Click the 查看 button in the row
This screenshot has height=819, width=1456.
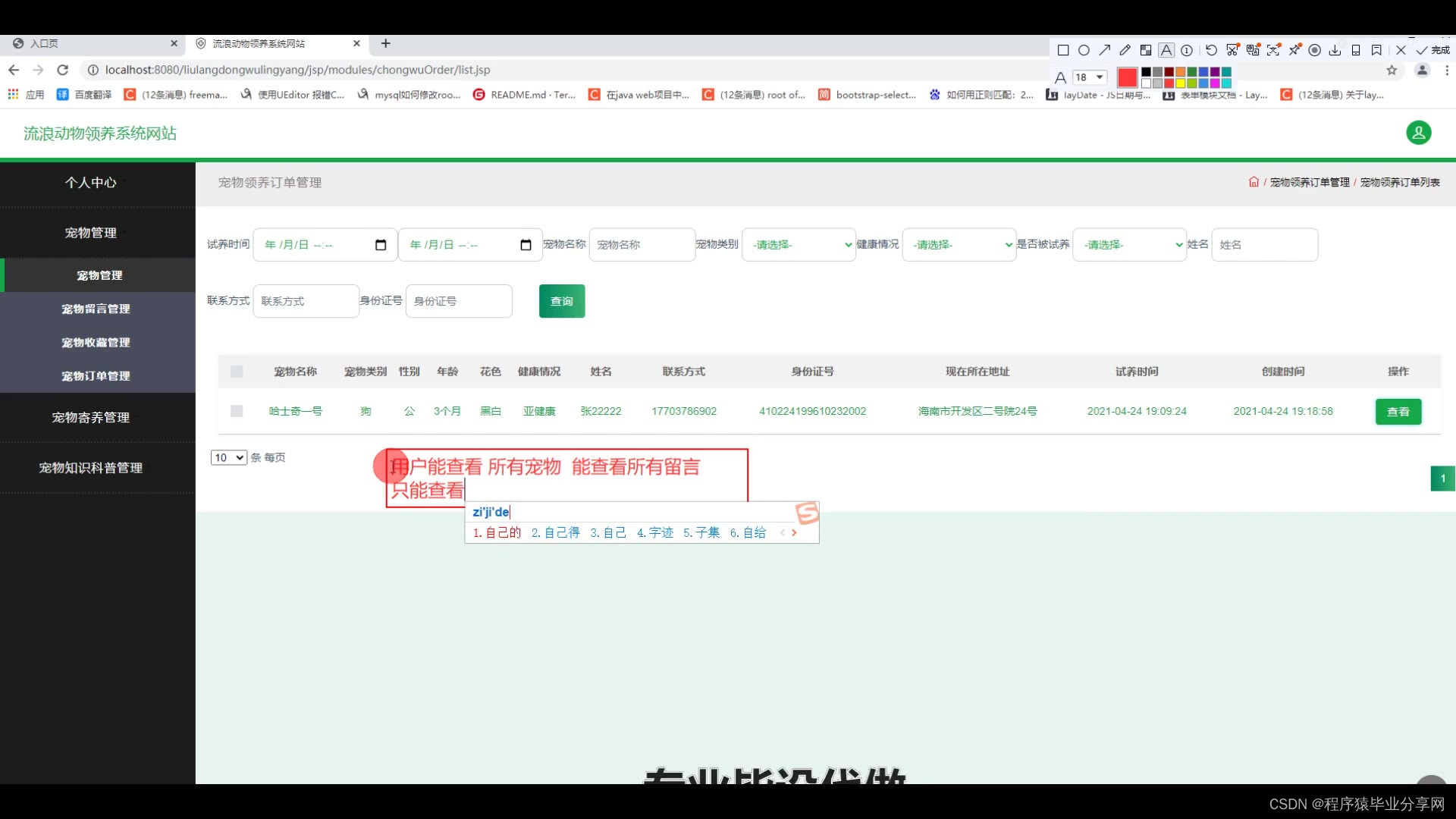(1398, 412)
